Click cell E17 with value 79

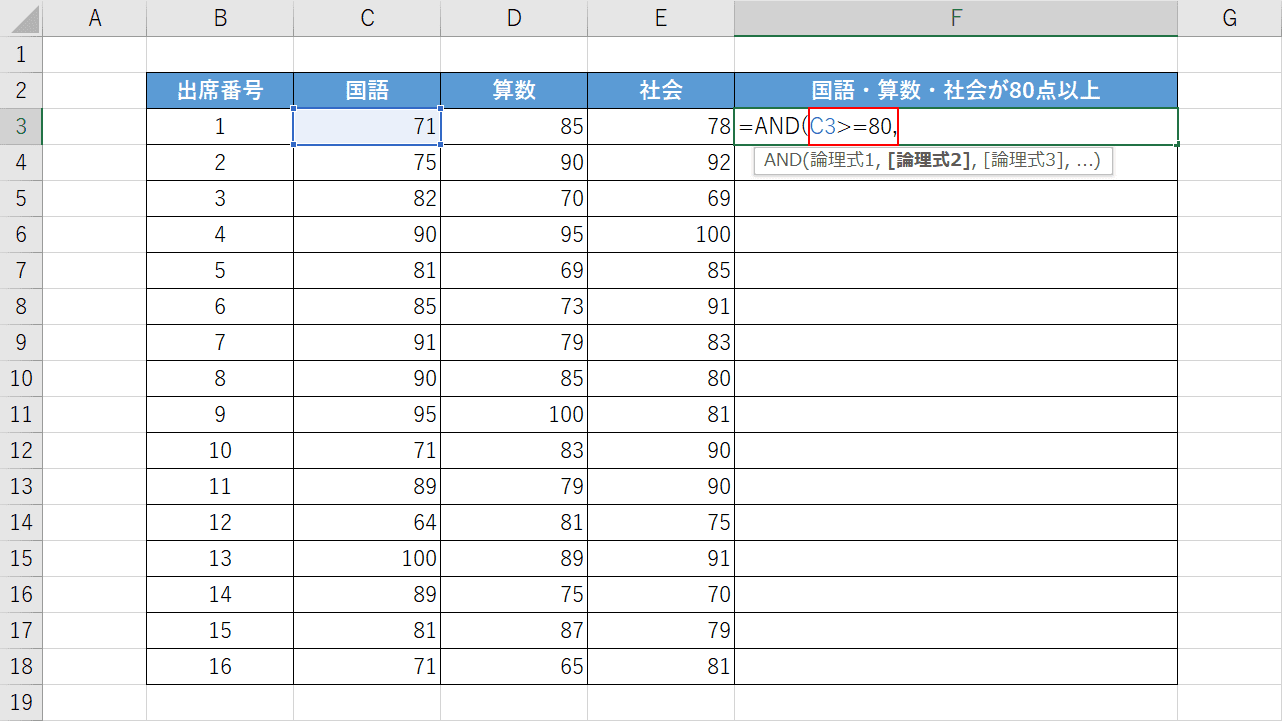click(x=661, y=630)
